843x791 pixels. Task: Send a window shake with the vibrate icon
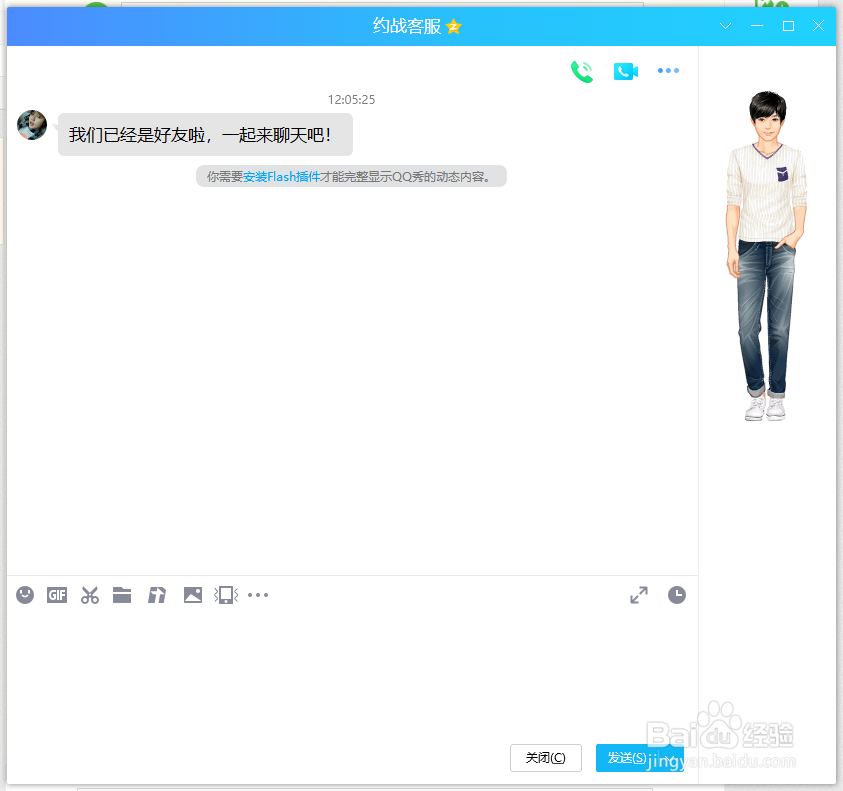(x=226, y=595)
